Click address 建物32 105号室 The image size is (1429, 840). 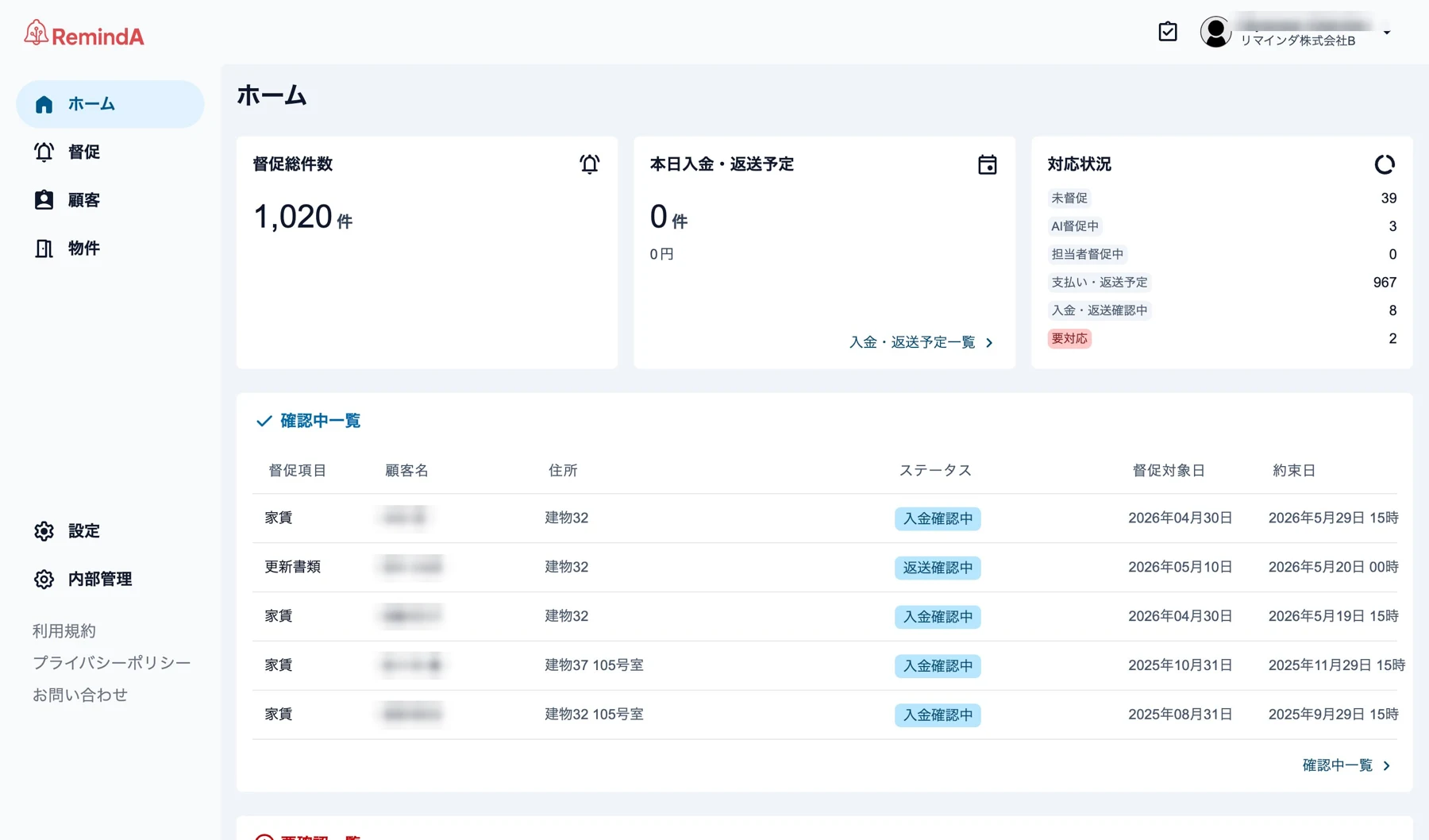tap(594, 715)
